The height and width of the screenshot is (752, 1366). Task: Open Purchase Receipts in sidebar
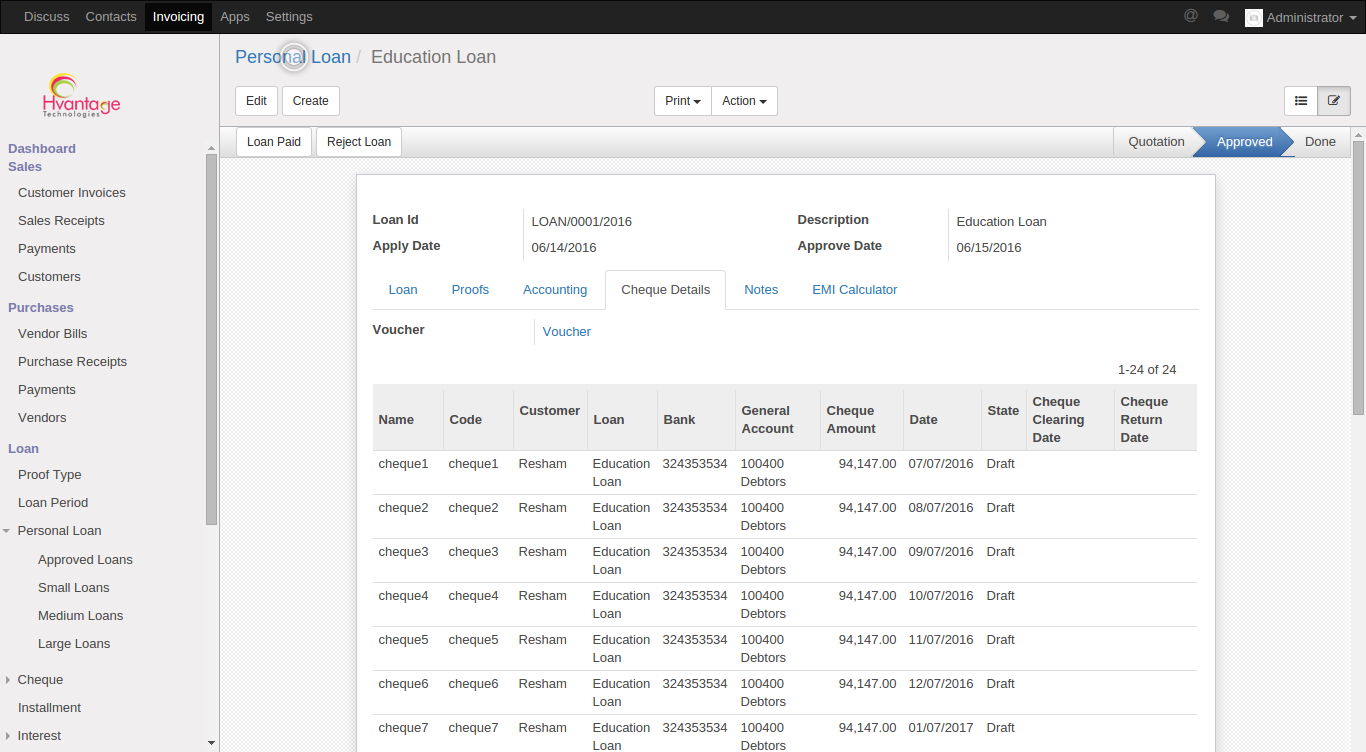pyautogui.click(x=72, y=362)
